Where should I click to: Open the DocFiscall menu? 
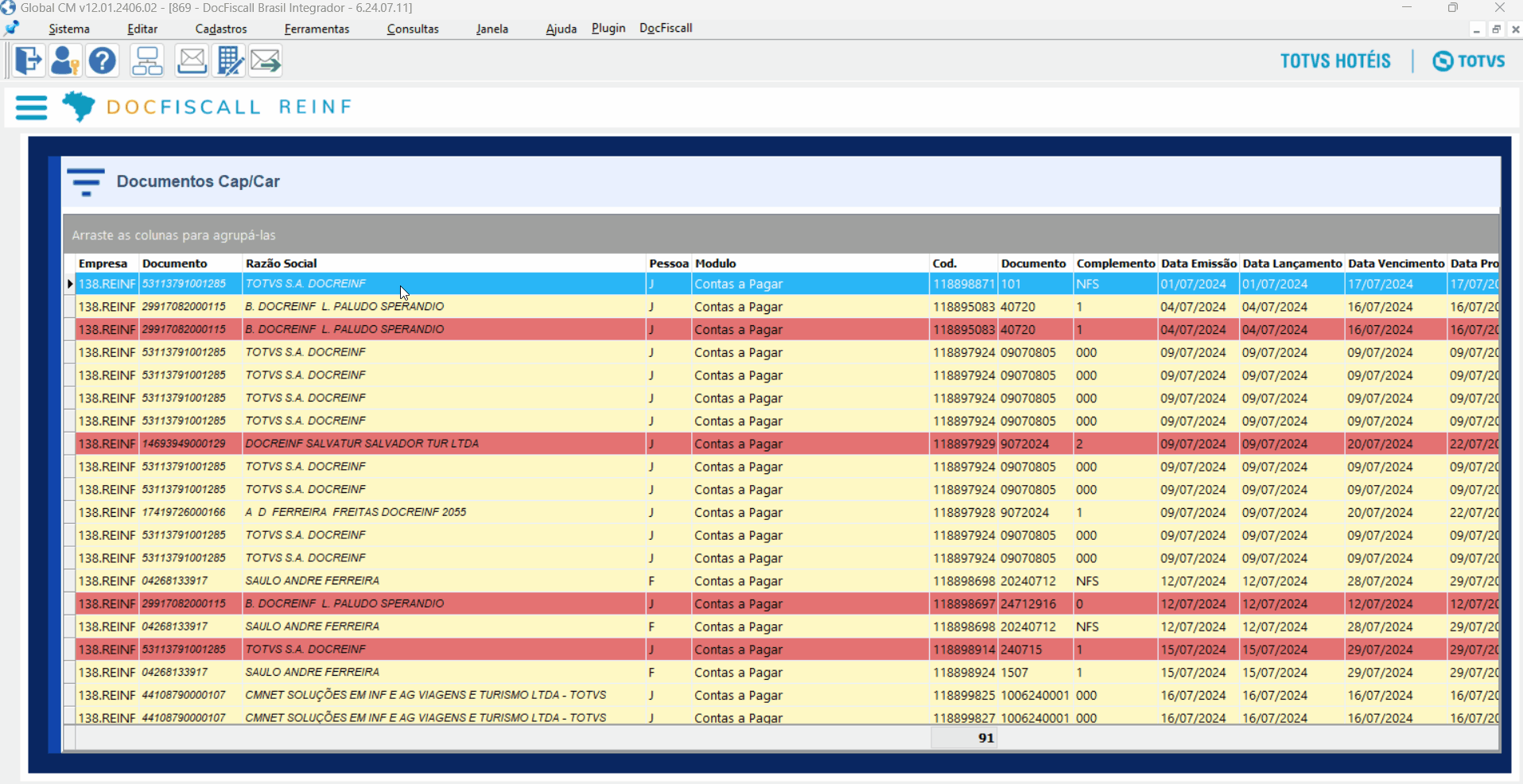pos(666,28)
